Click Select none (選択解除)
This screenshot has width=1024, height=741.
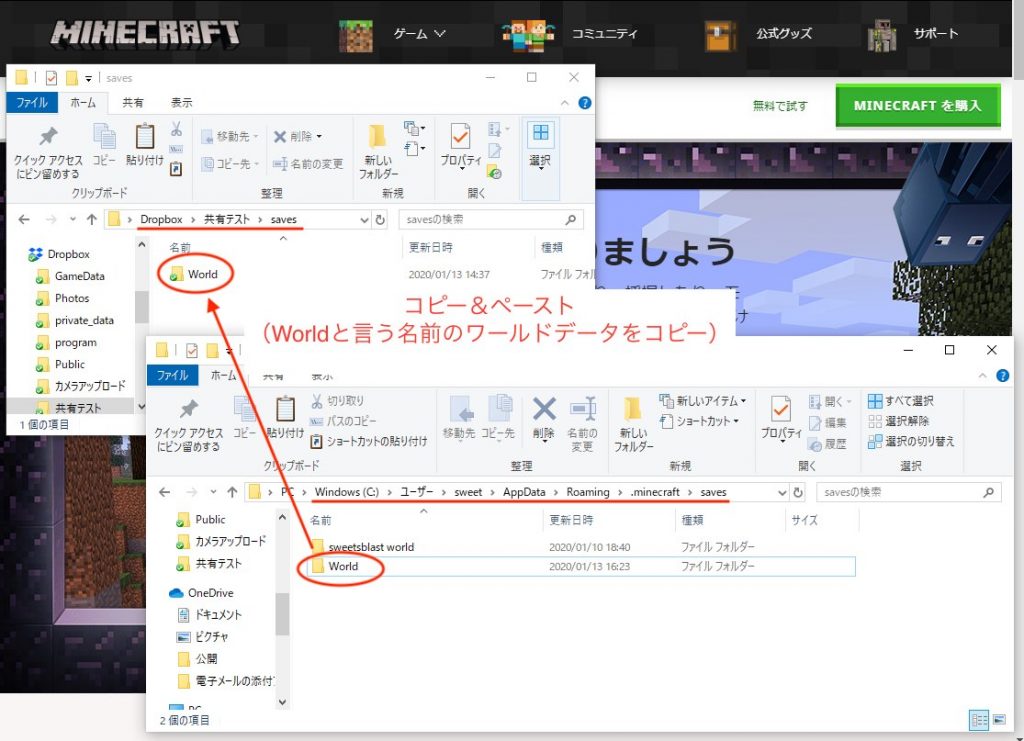(x=899, y=421)
